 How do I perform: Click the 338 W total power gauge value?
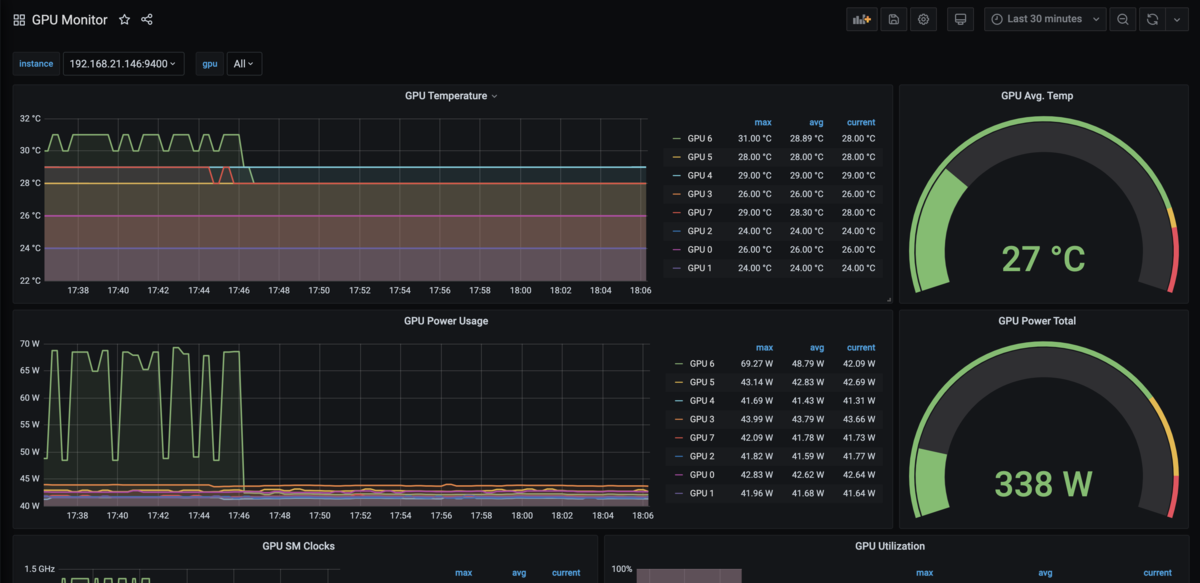[x=1044, y=484]
